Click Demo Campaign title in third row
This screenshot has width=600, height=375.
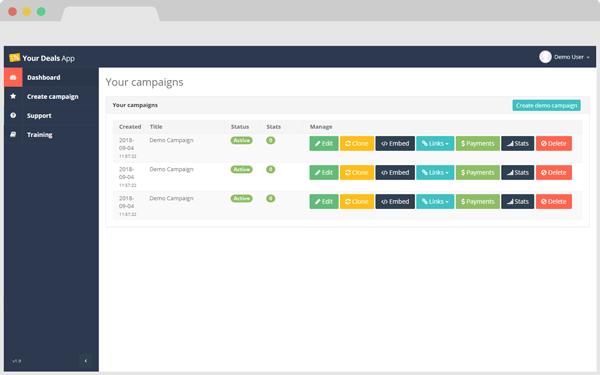(x=171, y=199)
